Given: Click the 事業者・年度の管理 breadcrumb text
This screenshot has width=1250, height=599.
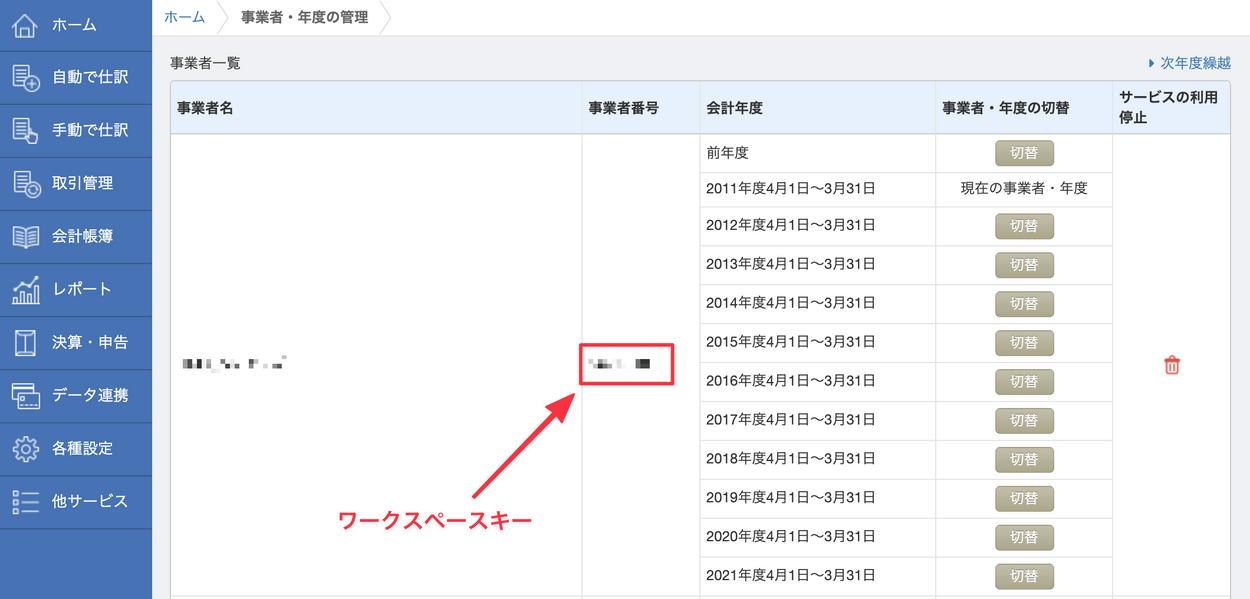Looking at the screenshot, I should pos(304,17).
